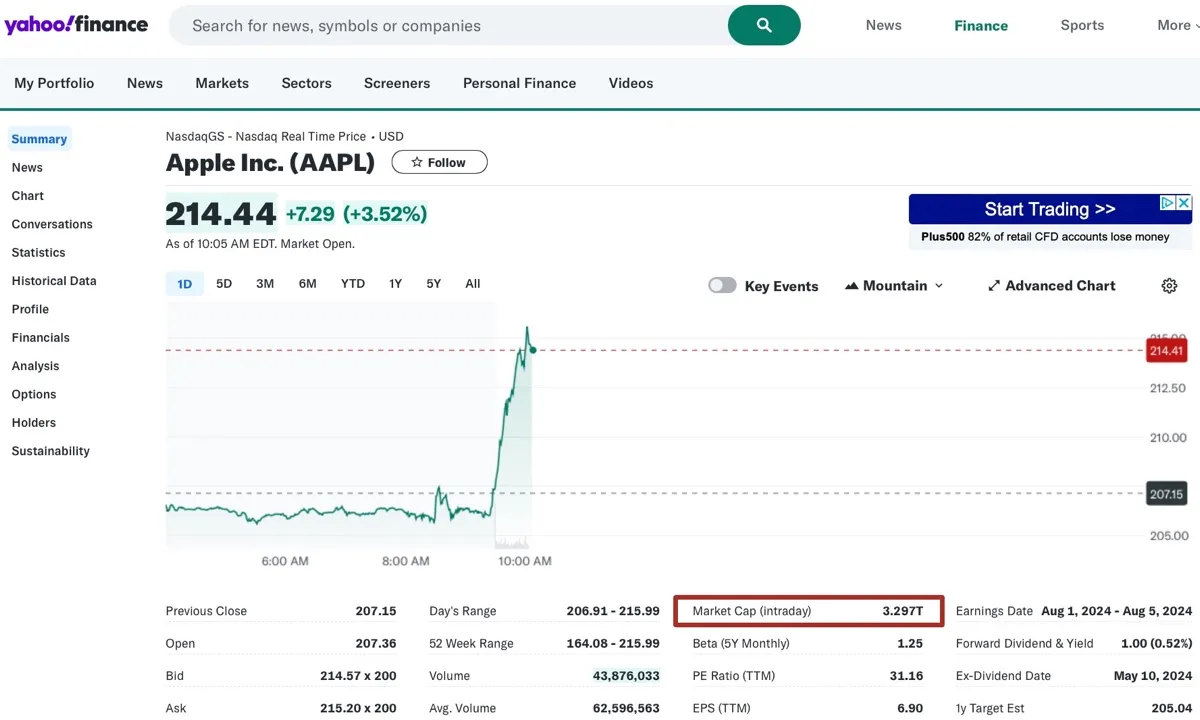1200x720 pixels.
Task: Click the magnifying glass search button
Action: [x=764, y=26]
